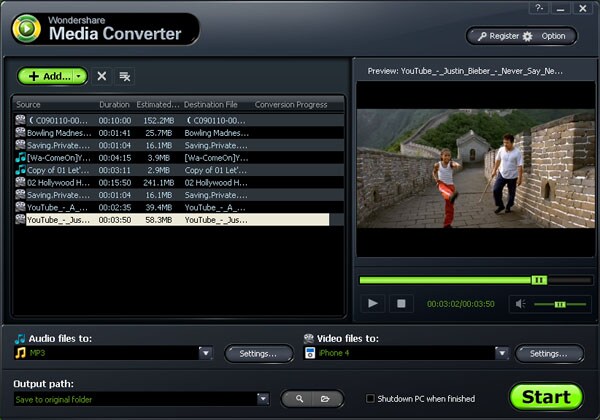Click video icon of YouTube_-_Jus row

(20, 219)
